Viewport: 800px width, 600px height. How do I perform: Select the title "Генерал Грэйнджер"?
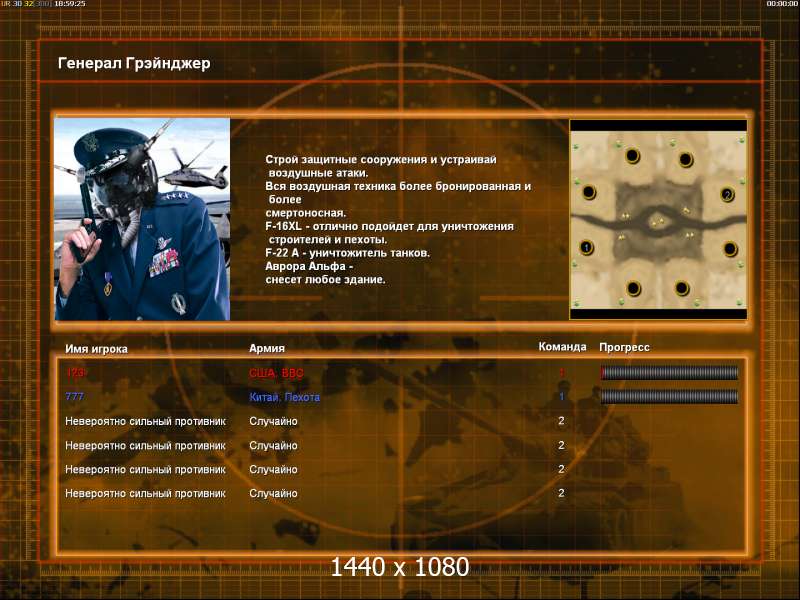[134, 64]
